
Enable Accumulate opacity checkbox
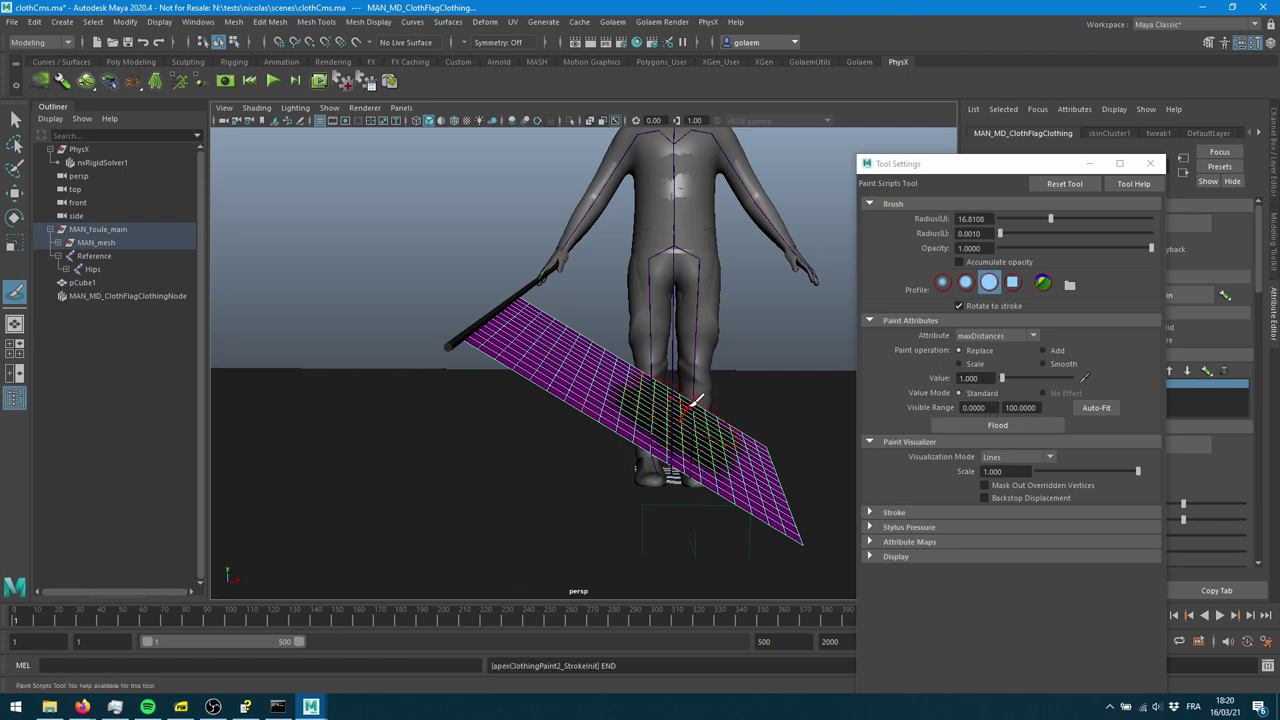pos(960,262)
